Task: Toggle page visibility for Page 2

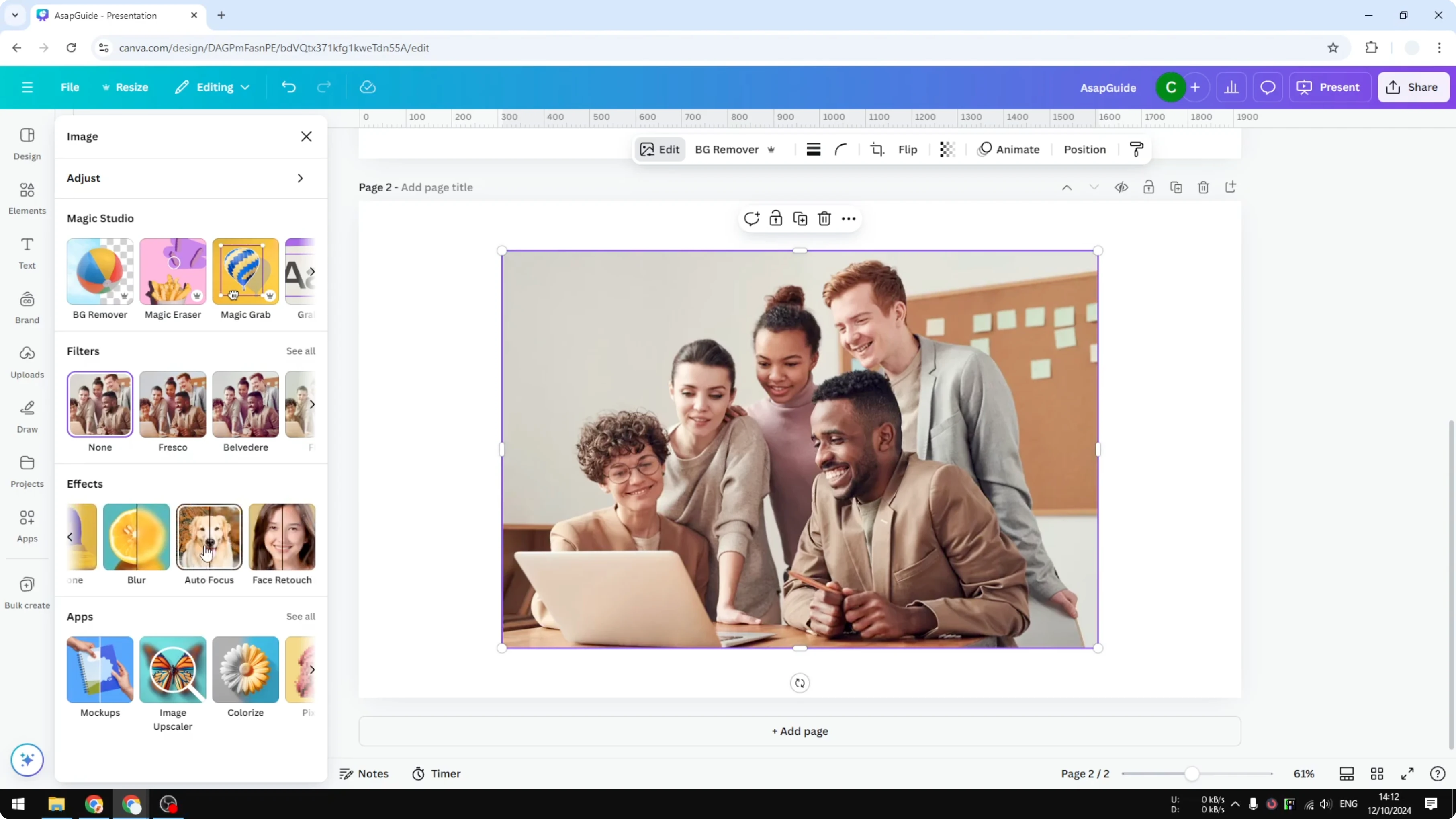Action: coord(1122,187)
